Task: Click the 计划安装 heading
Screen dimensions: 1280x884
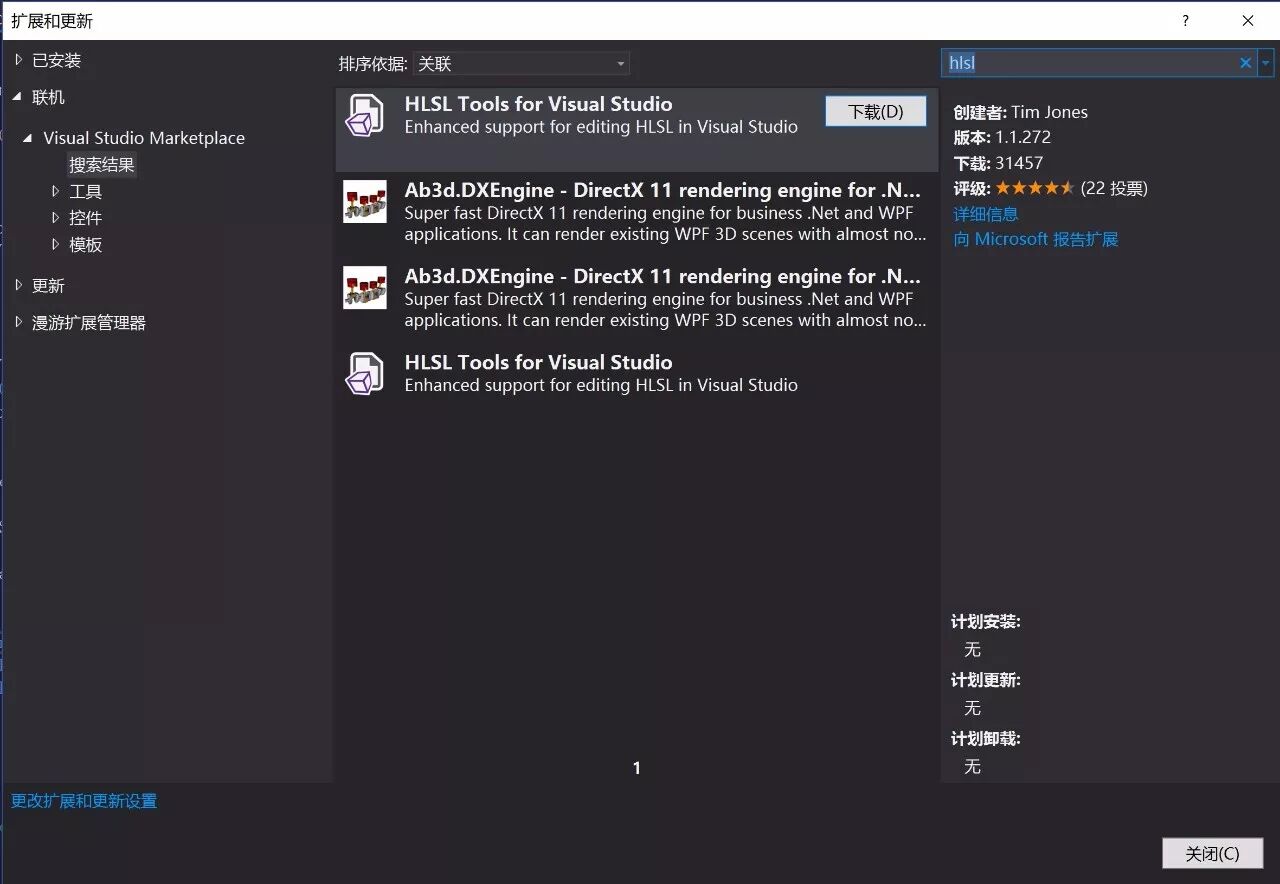Action: (985, 621)
